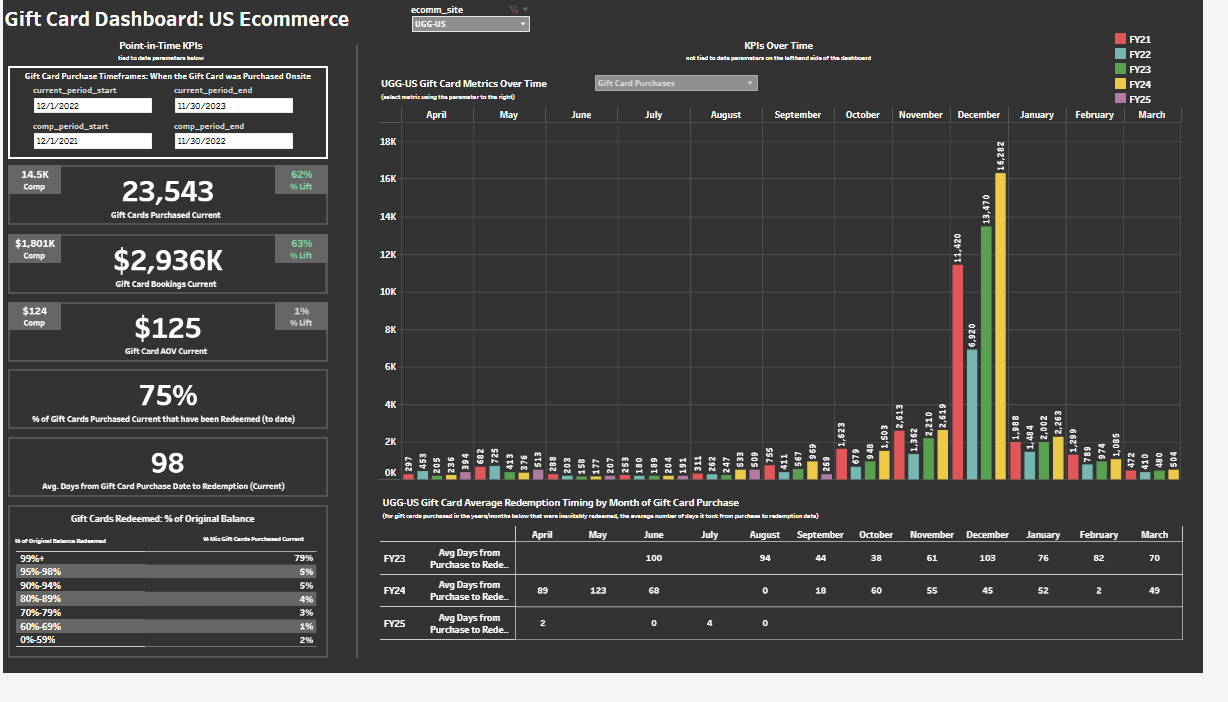Image resolution: width=1228 pixels, height=702 pixels.
Task: Select the FY25 purple legend swatch
Action: point(1120,99)
